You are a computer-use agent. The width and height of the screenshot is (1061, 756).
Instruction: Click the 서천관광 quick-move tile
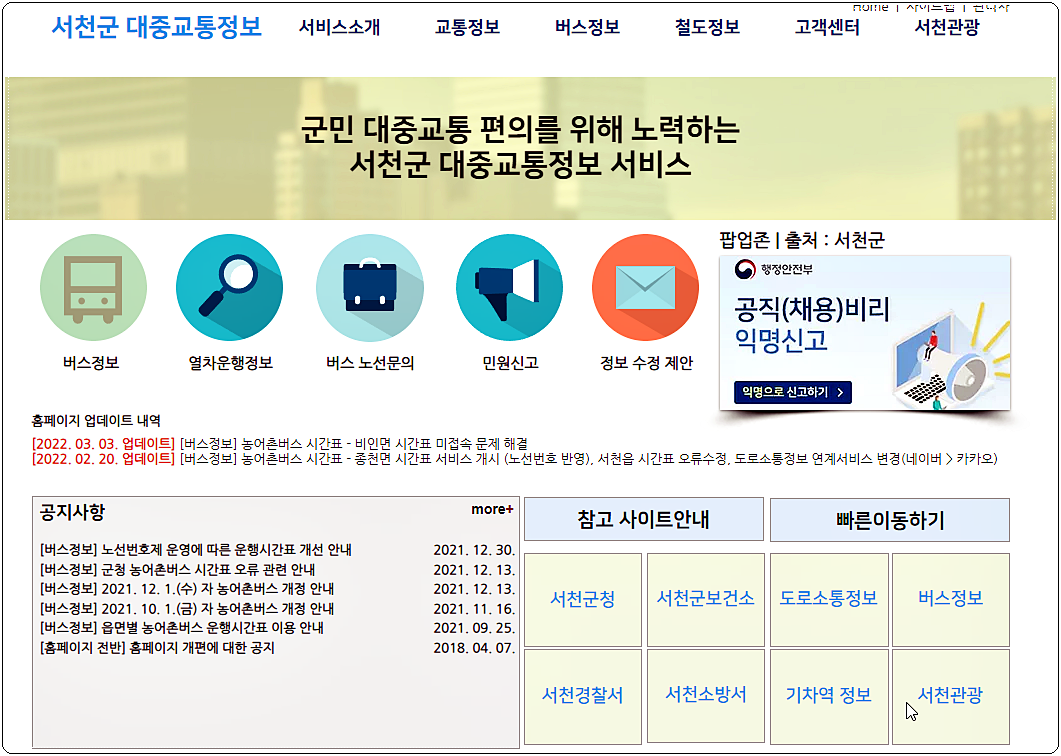click(x=951, y=696)
